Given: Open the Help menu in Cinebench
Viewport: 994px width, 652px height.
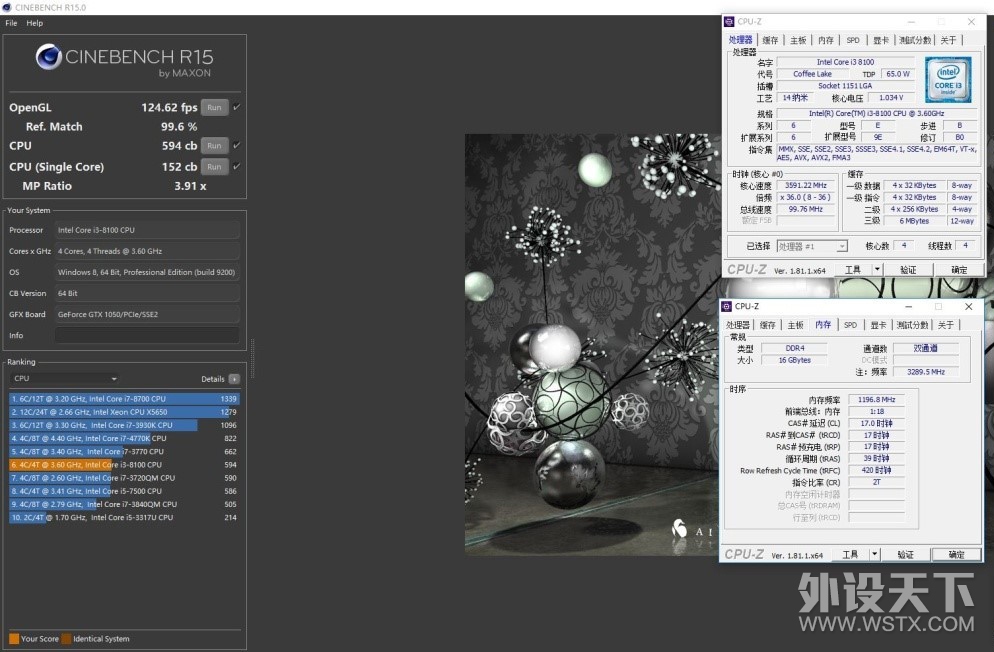Looking at the screenshot, I should click(35, 23).
